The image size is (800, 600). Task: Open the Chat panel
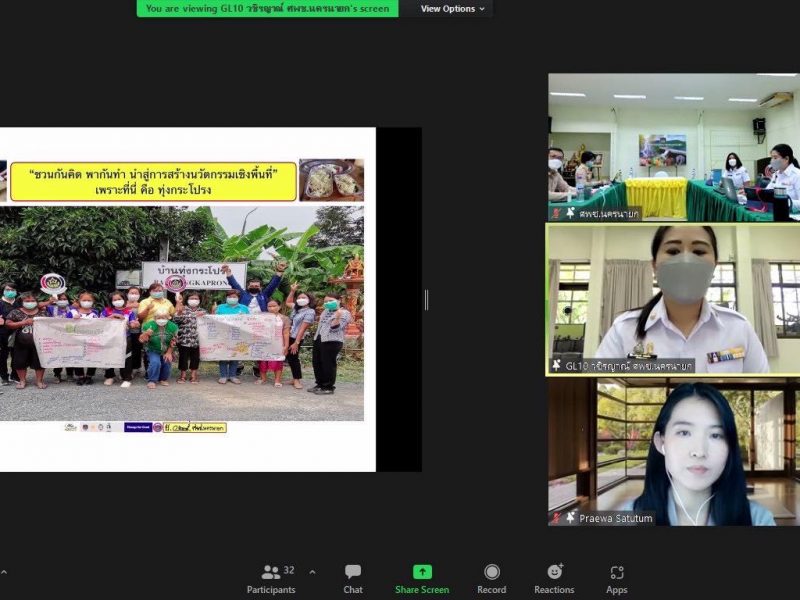pyautogui.click(x=353, y=578)
